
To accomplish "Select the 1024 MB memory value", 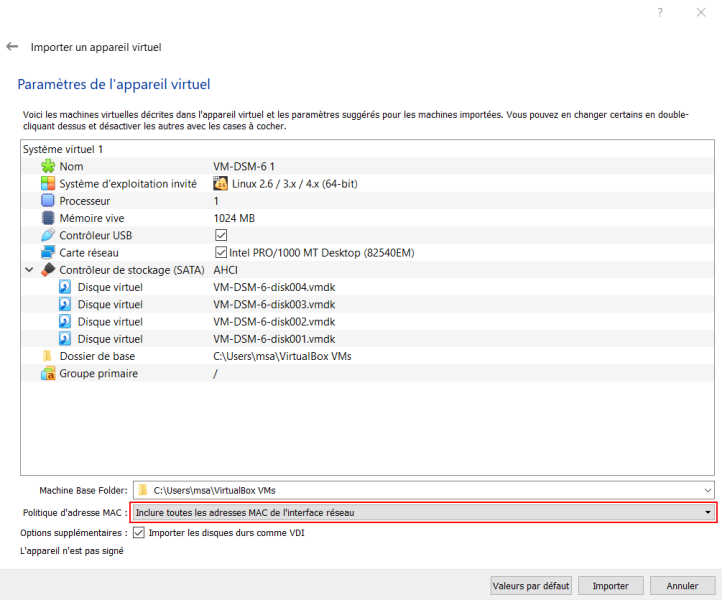I will click(234, 218).
